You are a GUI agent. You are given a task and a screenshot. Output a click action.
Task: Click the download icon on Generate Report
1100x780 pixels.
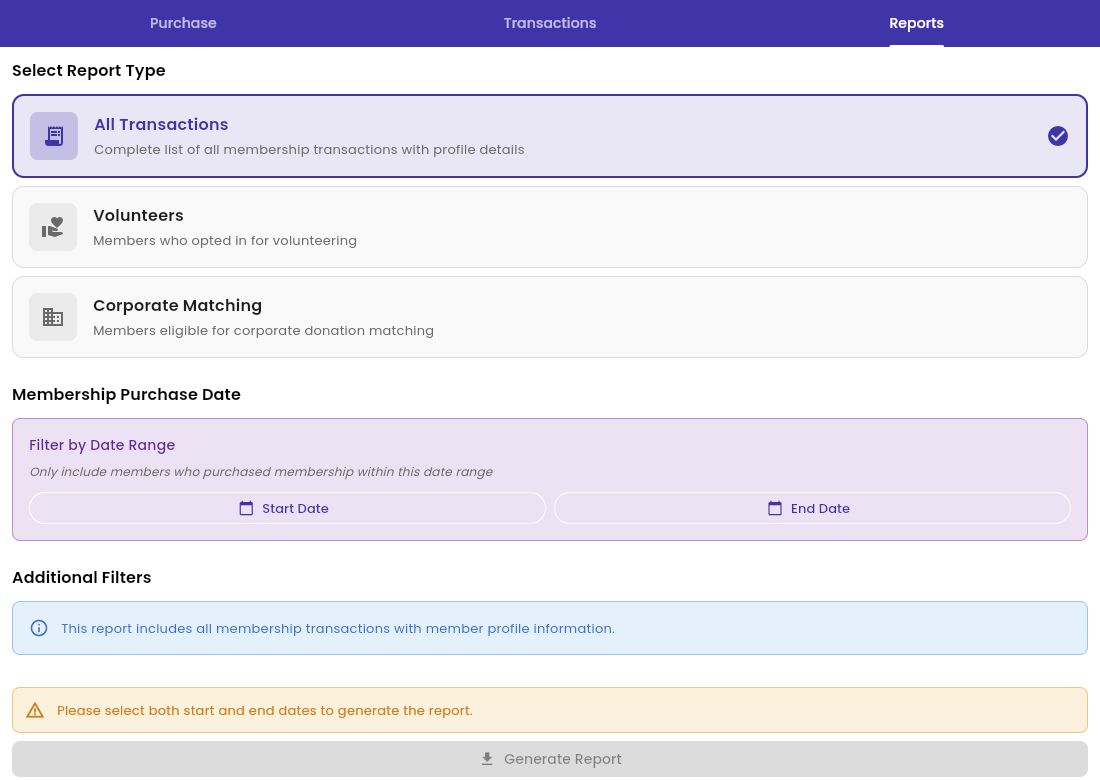coord(487,759)
